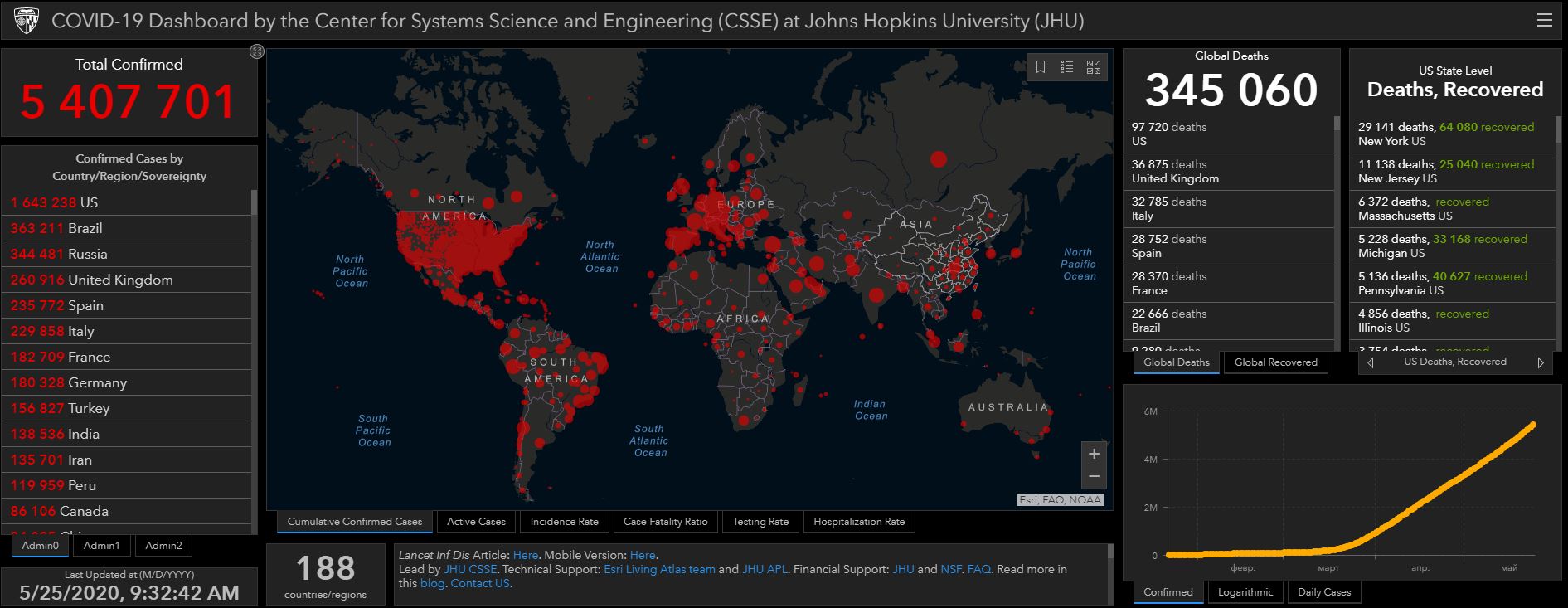Open the map bookmarks icon
The width and height of the screenshot is (1568, 608).
1041,67
